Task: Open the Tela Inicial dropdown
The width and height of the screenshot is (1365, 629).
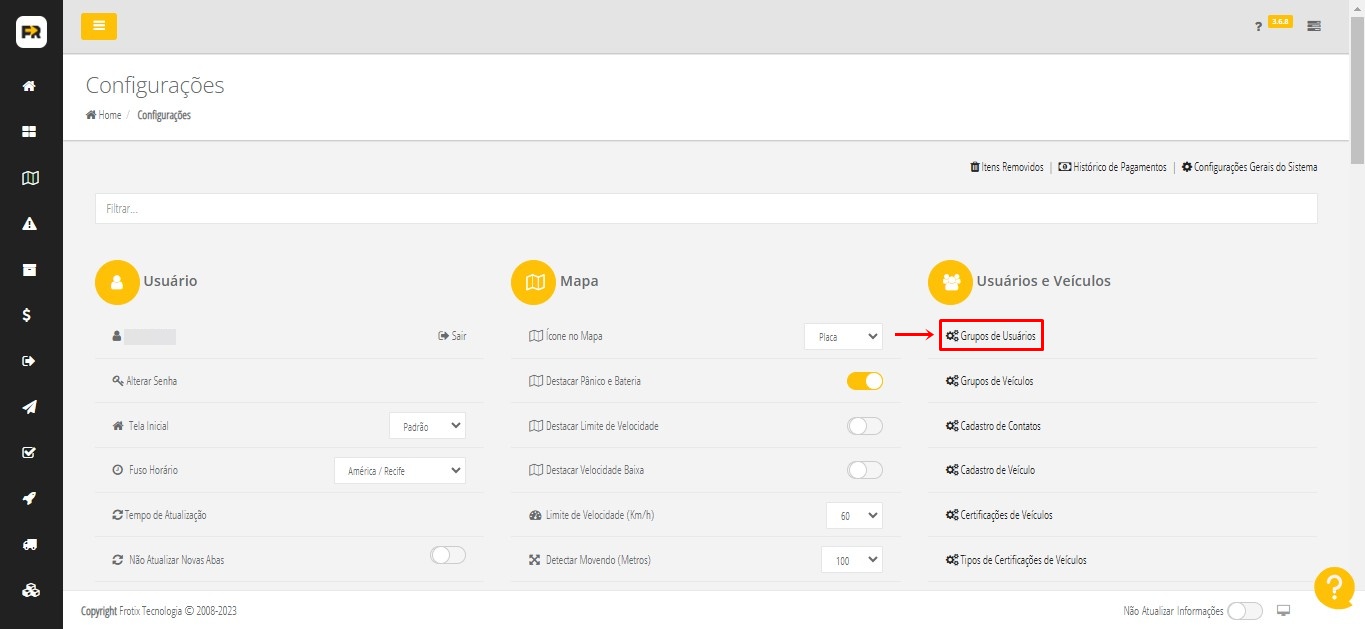Action: click(x=427, y=426)
